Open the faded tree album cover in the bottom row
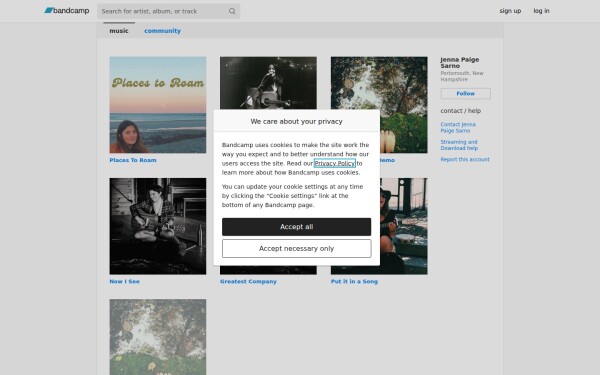This screenshot has height=375, width=600. click(x=158, y=337)
